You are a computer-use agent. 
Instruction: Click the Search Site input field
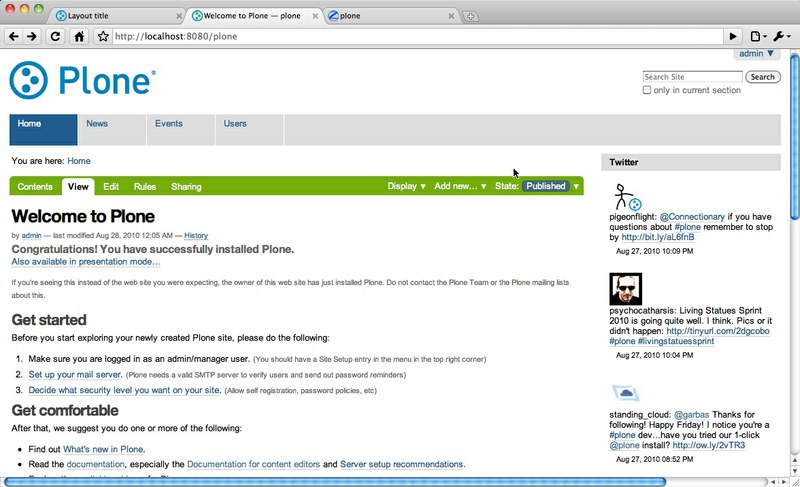[692, 77]
